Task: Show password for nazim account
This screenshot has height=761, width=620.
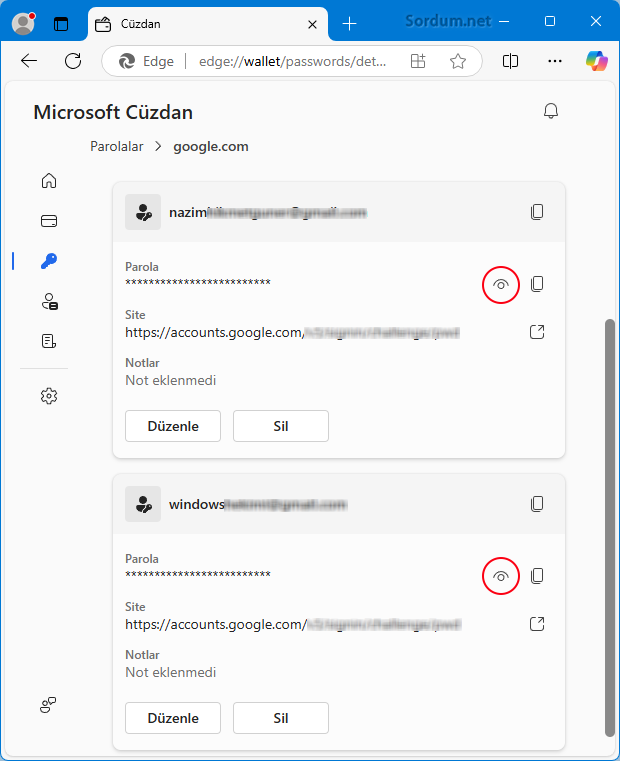Action: 501,285
